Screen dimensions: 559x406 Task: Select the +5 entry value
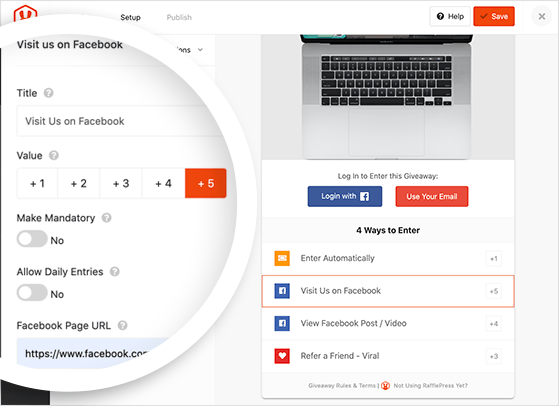(x=206, y=183)
